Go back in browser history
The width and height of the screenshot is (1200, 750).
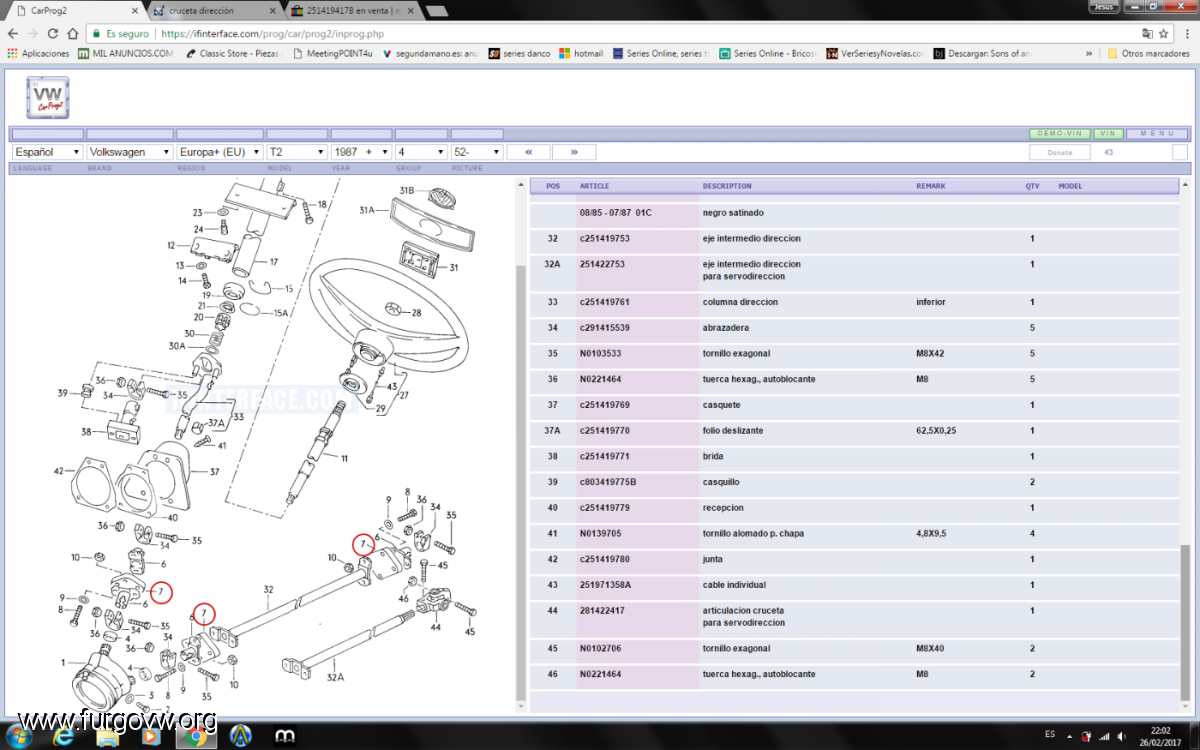13,33
